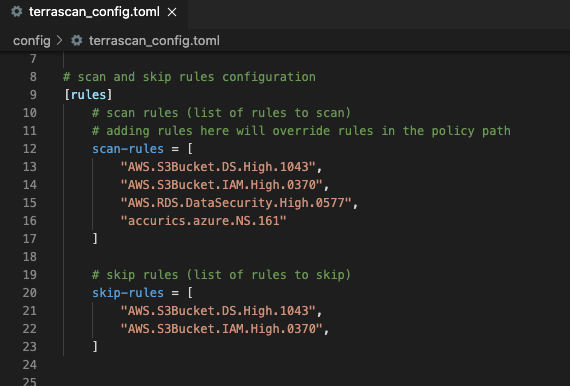Click opening bracket after scan-rules equals sign
The image size is (570, 386).
pos(190,149)
